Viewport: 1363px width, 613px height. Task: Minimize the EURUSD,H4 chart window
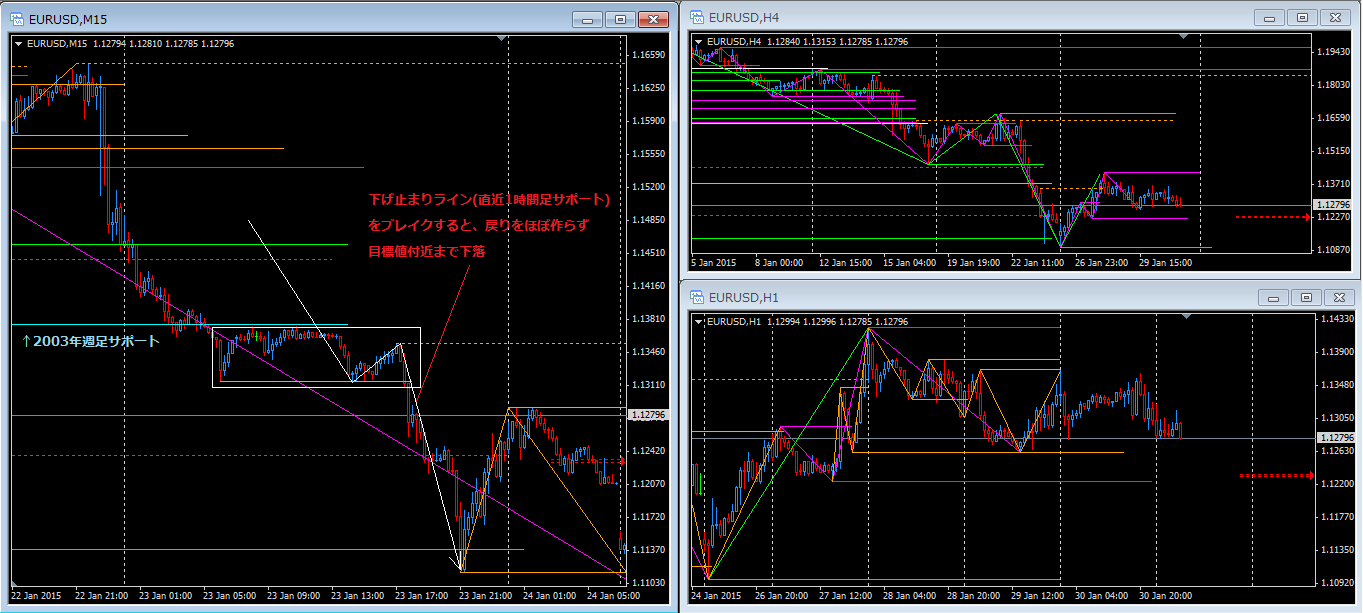point(1270,17)
